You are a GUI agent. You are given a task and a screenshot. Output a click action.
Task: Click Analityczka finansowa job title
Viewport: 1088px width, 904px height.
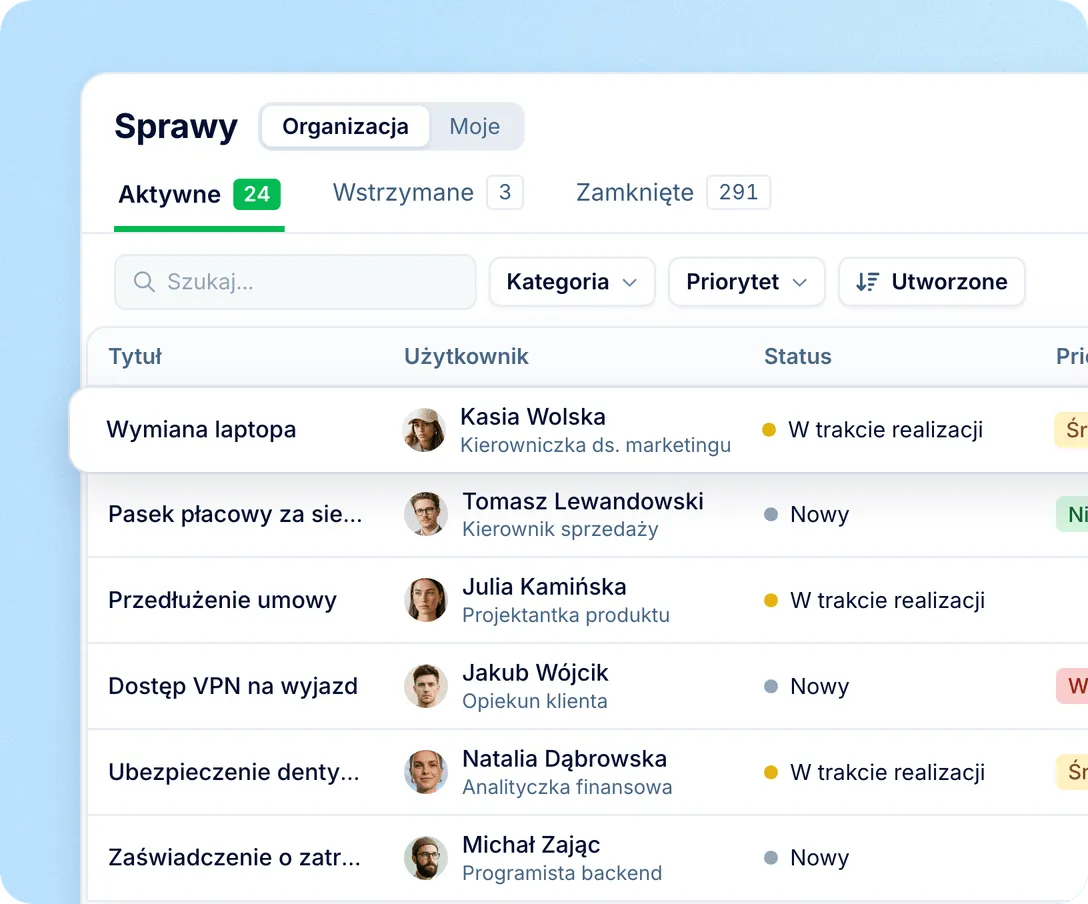coord(568,787)
